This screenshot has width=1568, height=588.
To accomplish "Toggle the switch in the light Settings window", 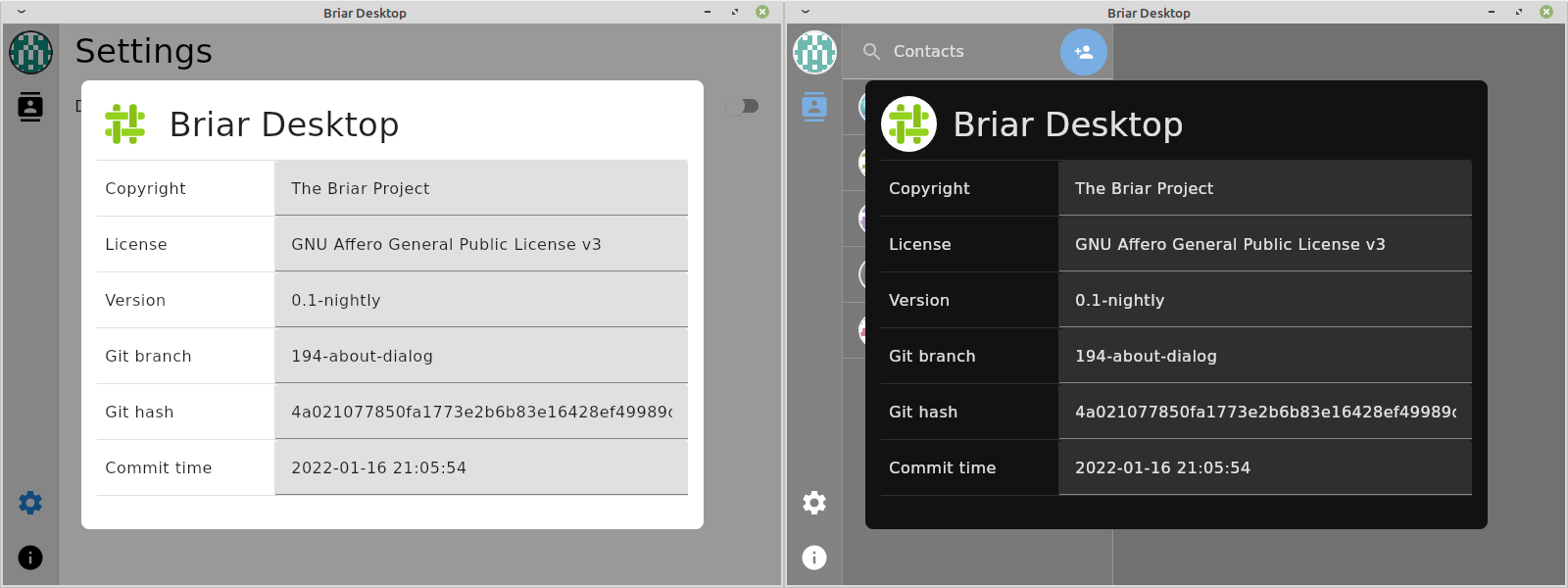I will (x=743, y=106).
